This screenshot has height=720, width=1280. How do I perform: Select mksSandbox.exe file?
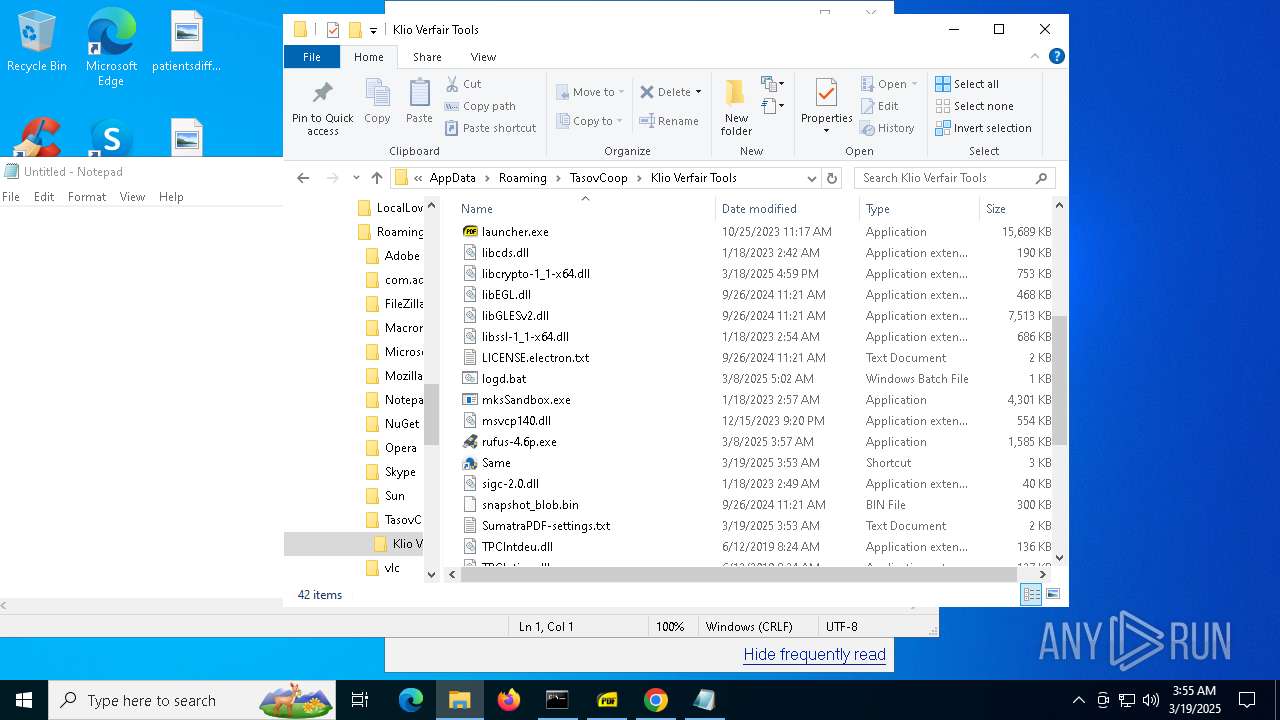526,400
